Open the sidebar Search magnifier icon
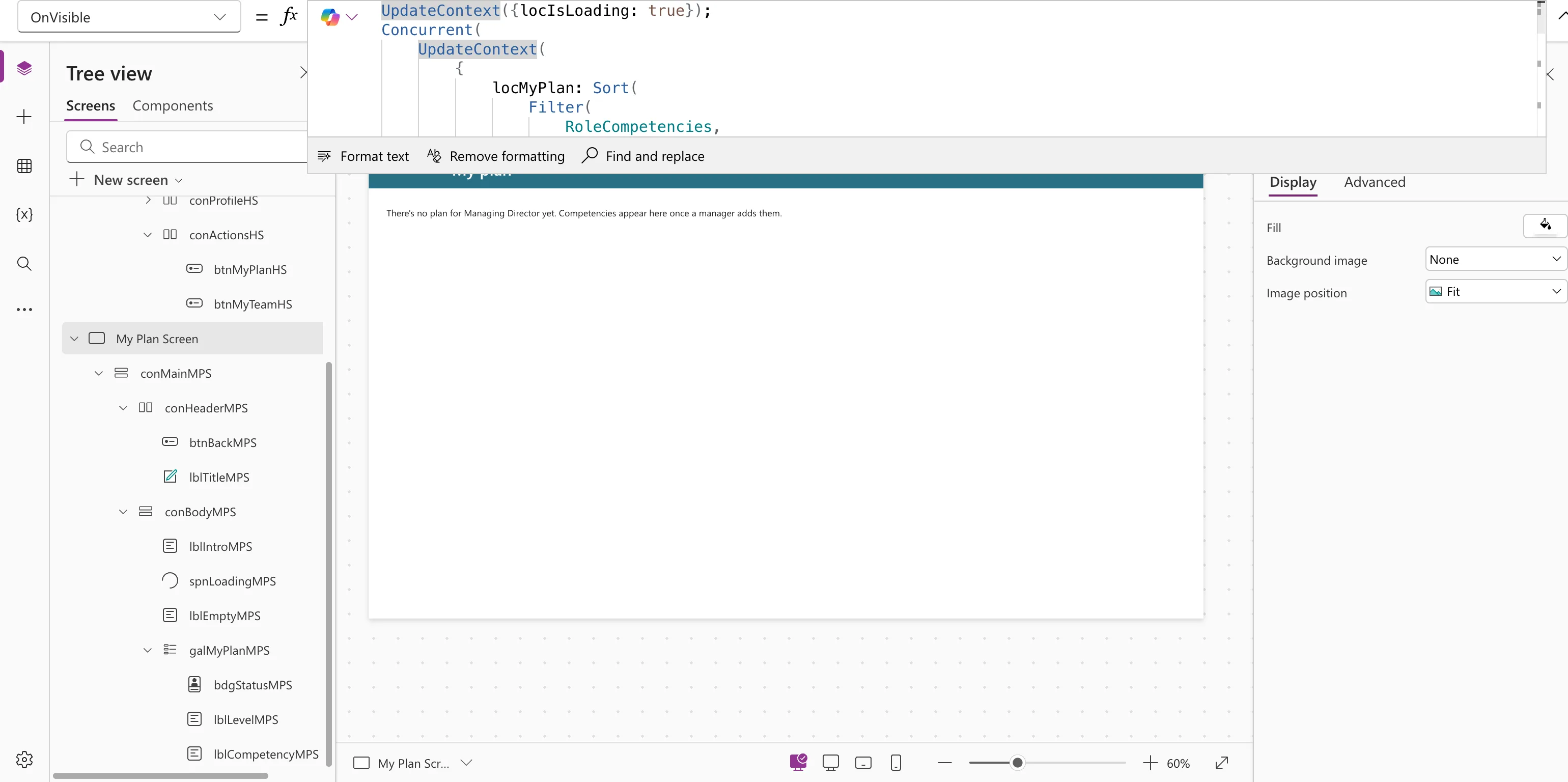Image resolution: width=1568 pixels, height=782 pixels. 24,264
